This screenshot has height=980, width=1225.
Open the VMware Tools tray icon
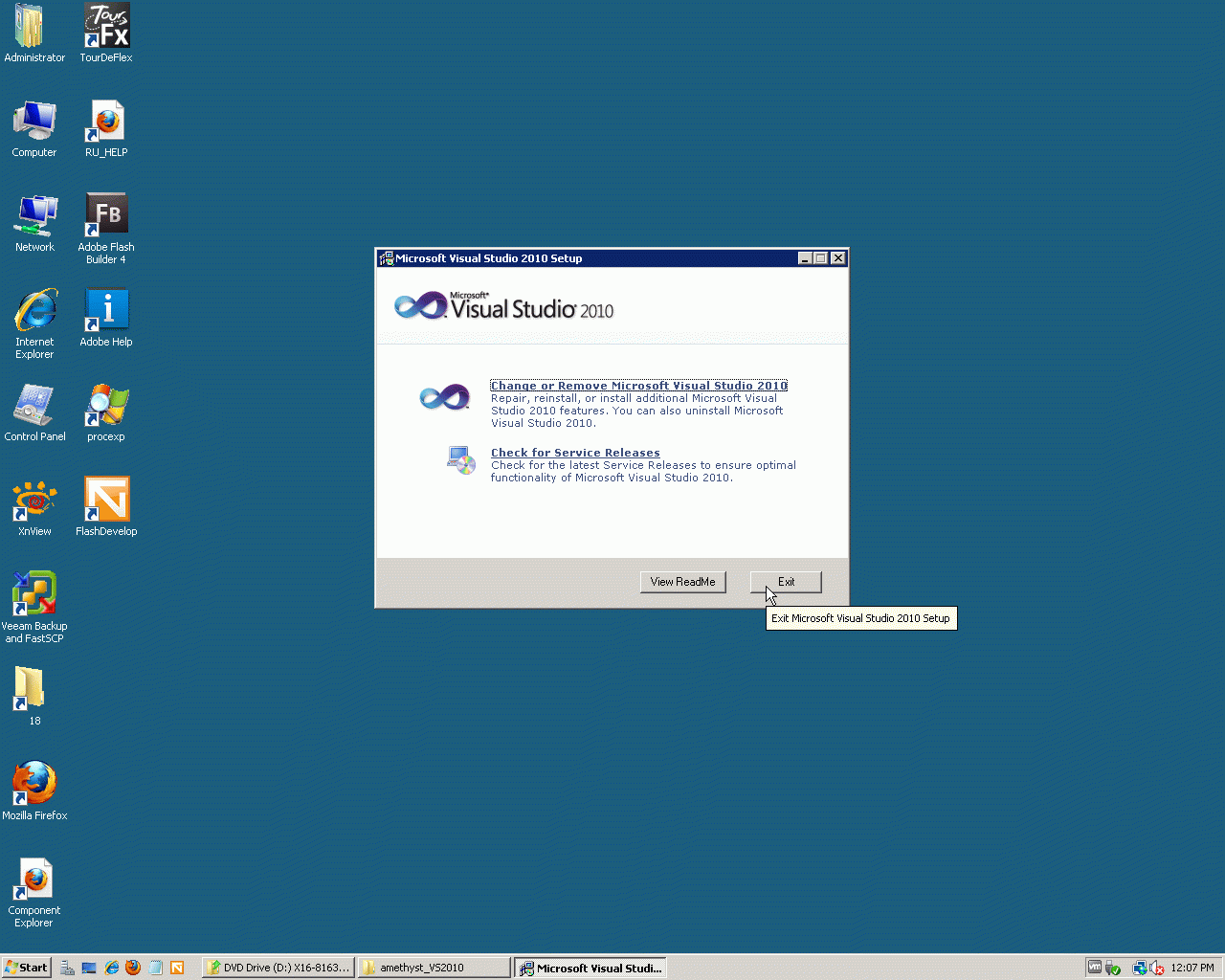coord(1095,968)
